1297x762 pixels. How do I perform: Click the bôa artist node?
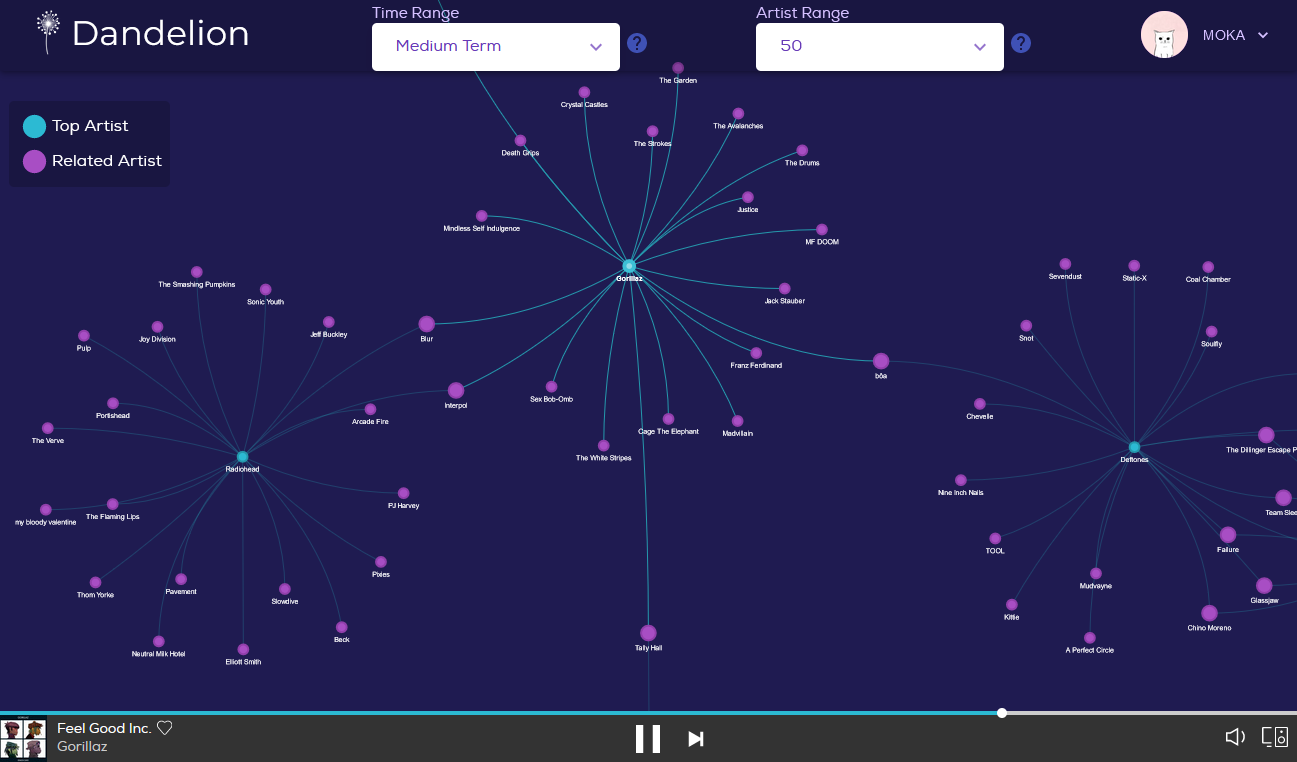pos(881,361)
